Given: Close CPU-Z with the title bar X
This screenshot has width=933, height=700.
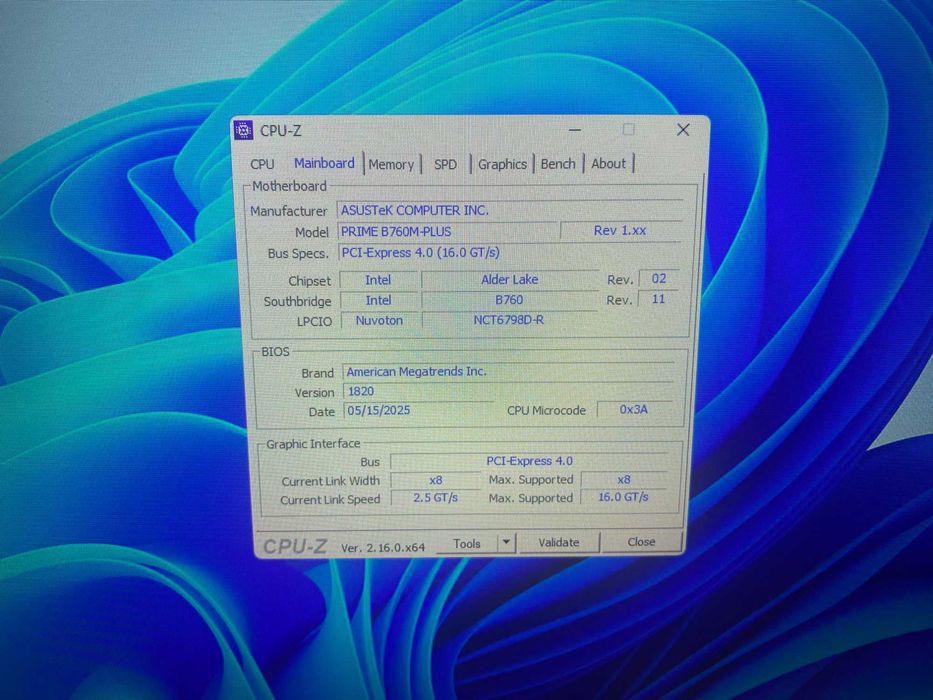Looking at the screenshot, I should [x=683, y=130].
